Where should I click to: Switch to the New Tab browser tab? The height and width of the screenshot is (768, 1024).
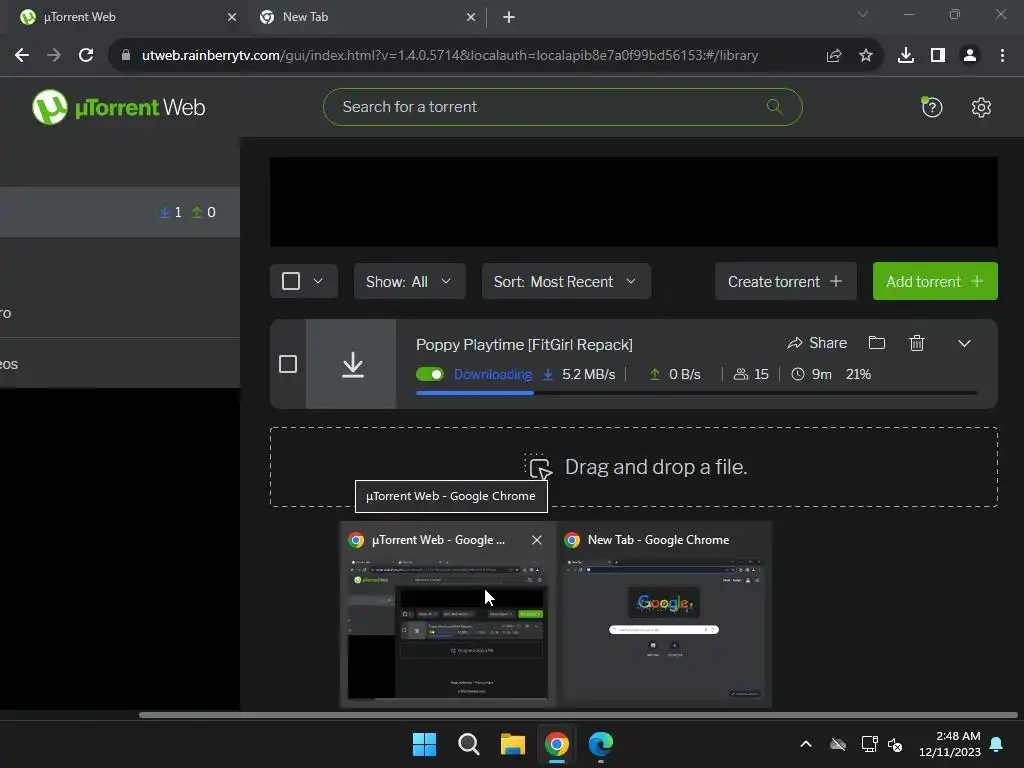pos(366,18)
